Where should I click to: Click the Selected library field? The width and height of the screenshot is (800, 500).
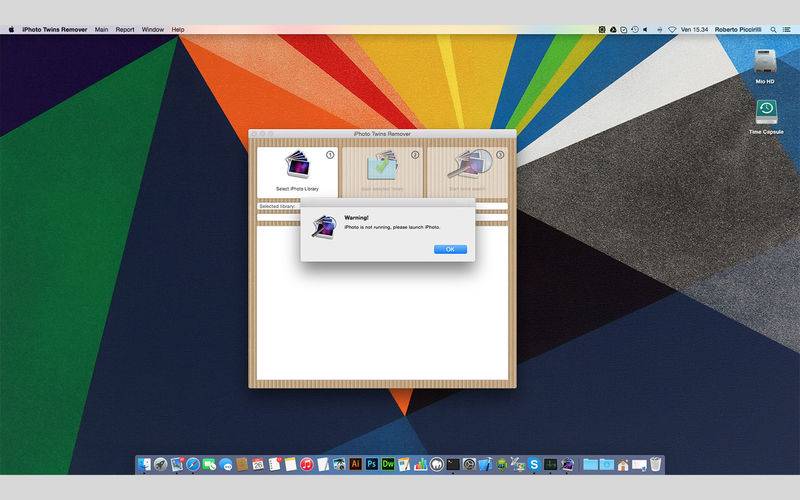click(382, 206)
